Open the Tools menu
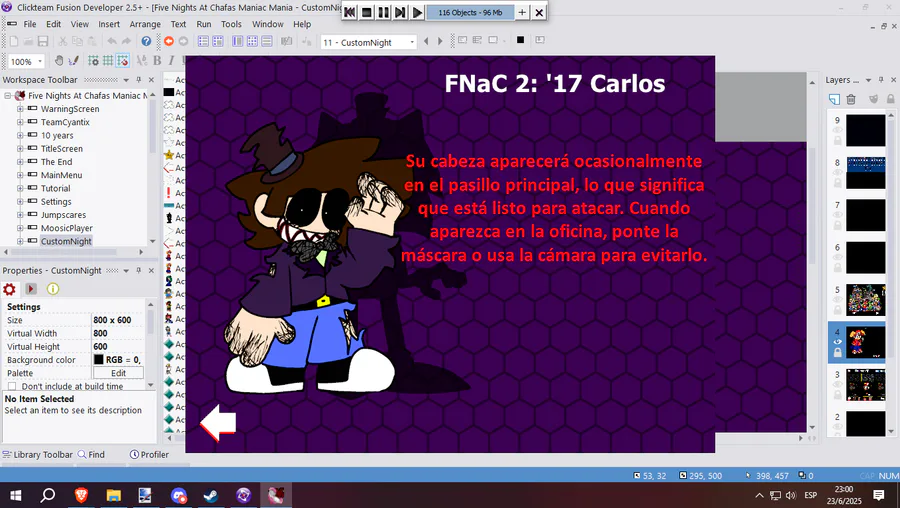Screen dimensions: 900x508 pyautogui.click(x=231, y=24)
